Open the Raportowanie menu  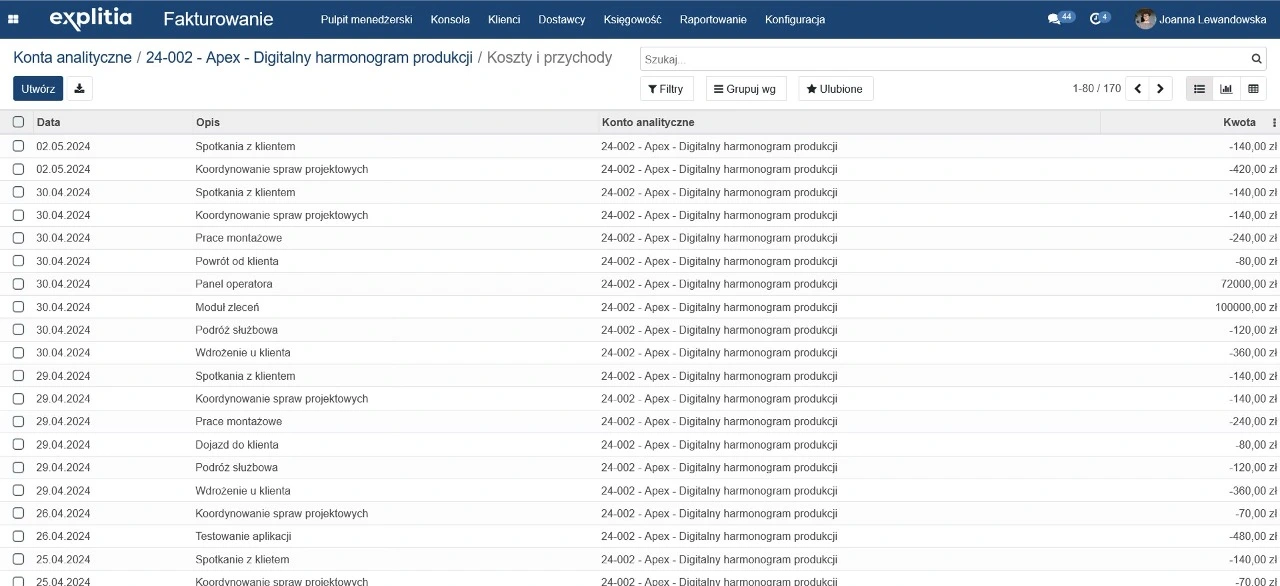tap(713, 19)
